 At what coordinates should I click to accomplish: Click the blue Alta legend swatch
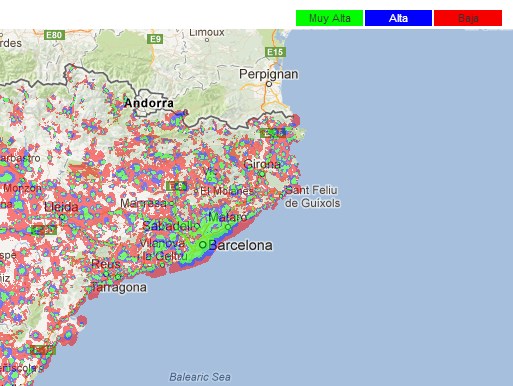click(398, 18)
